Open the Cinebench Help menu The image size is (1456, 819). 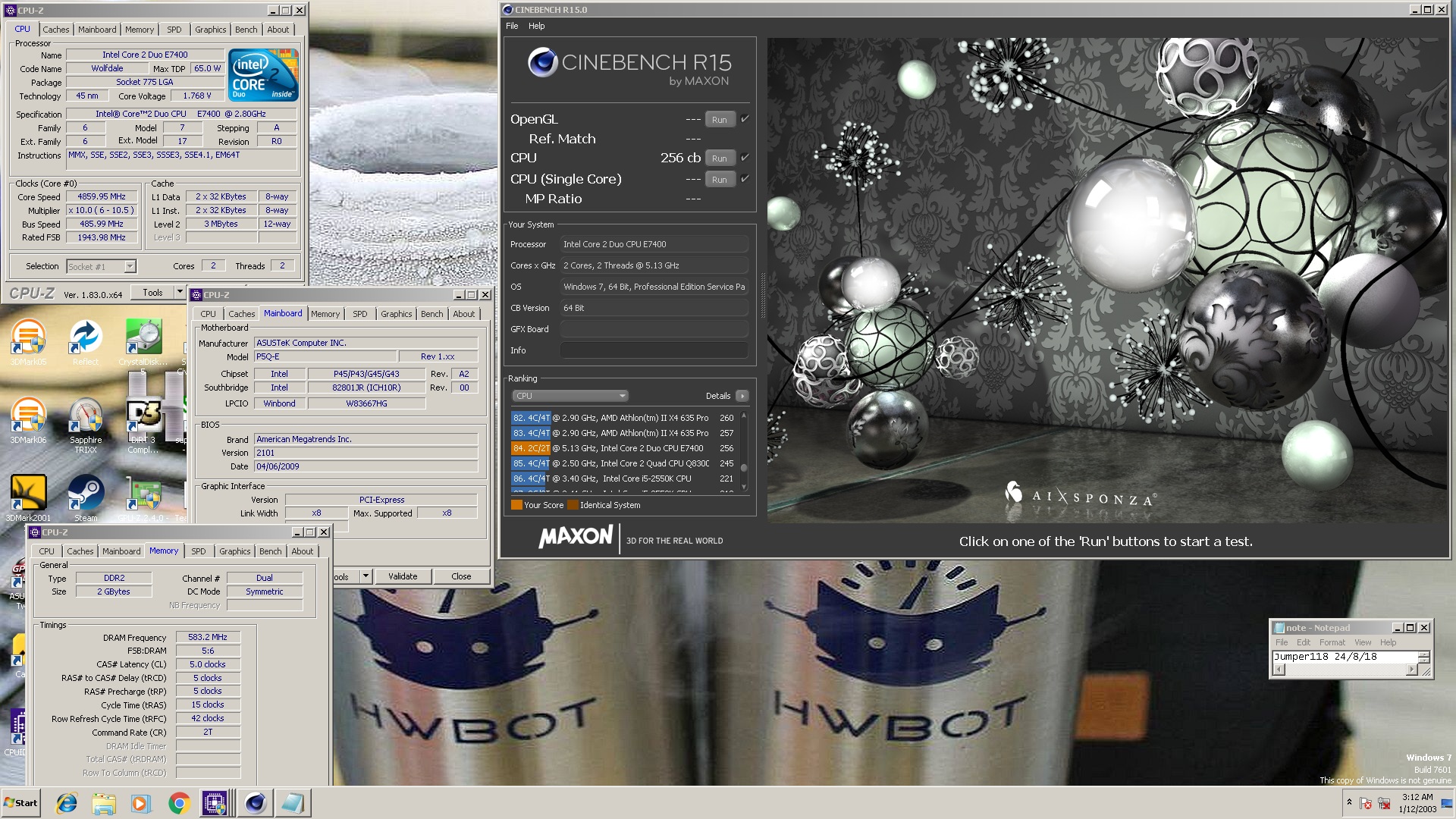[x=536, y=26]
